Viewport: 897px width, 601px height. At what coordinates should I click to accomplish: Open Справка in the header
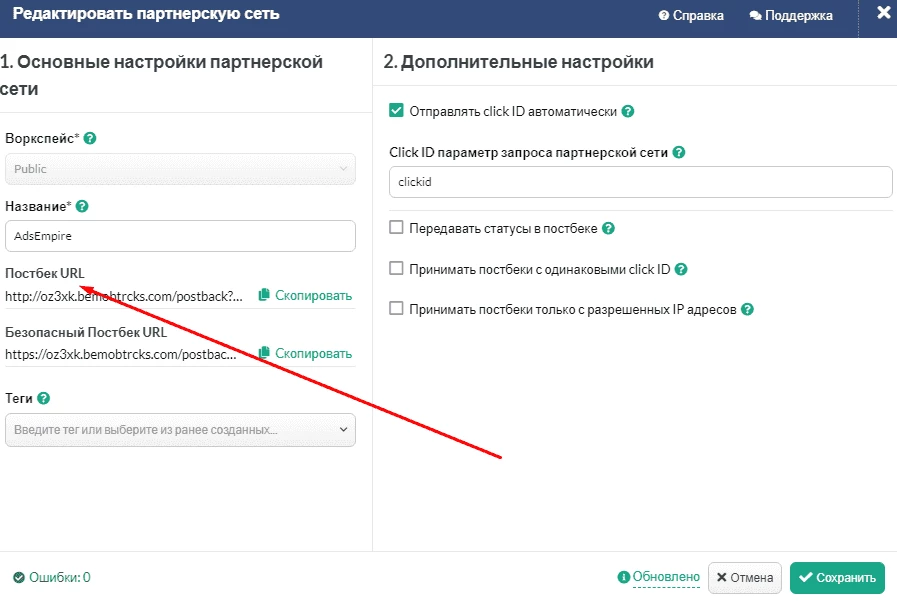(691, 15)
